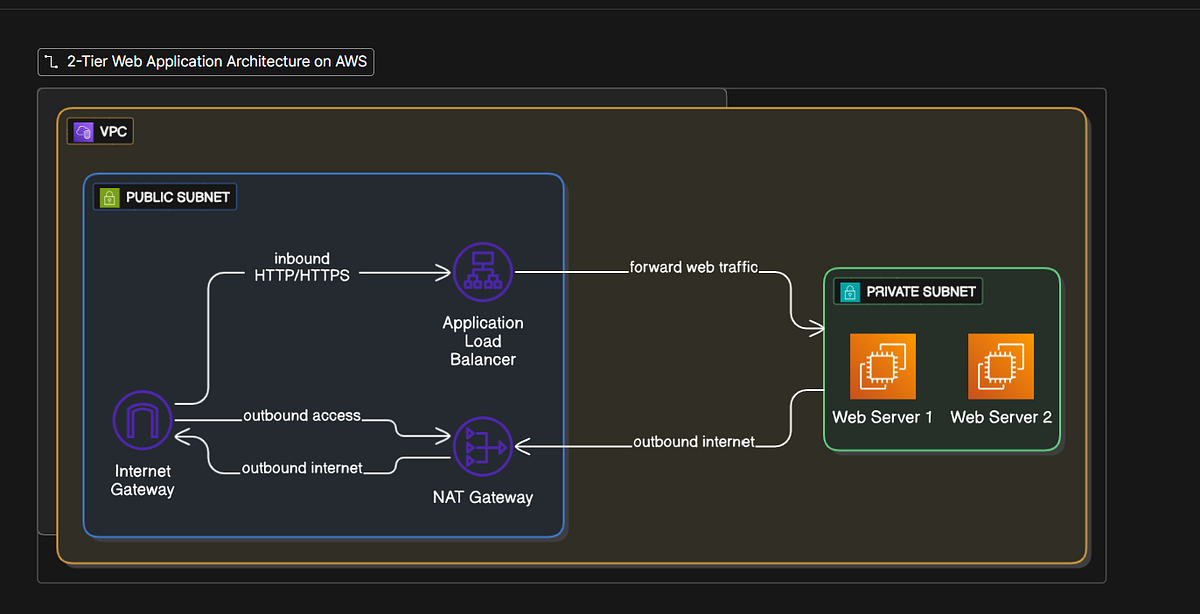The image size is (1200, 614).
Task: Click the Web Server 2 EC2 icon
Action: 1001,367
